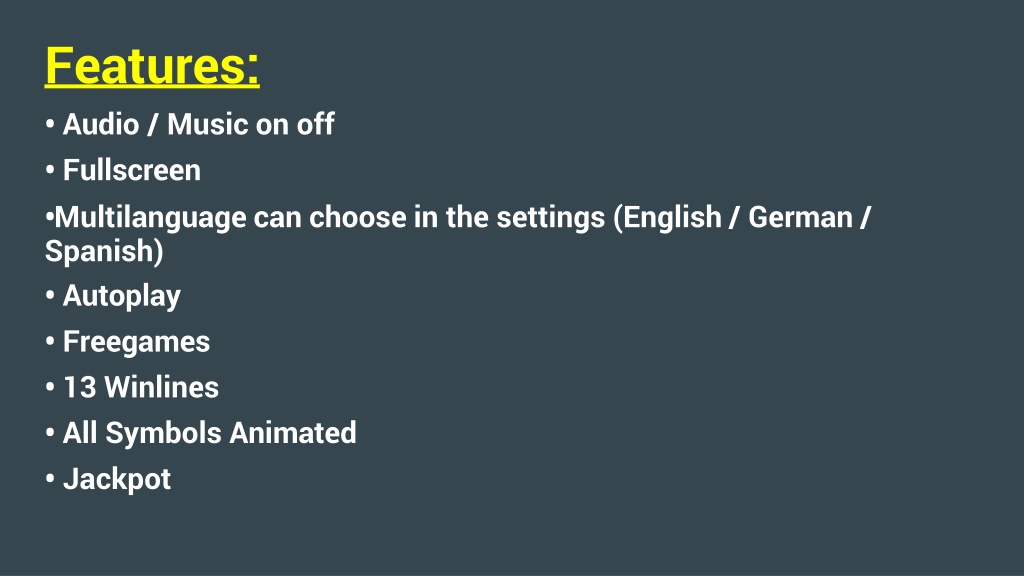Select the Autoplay bullet text
Image resolution: width=1024 pixels, height=576 pixels.
(x=121, y=296)
